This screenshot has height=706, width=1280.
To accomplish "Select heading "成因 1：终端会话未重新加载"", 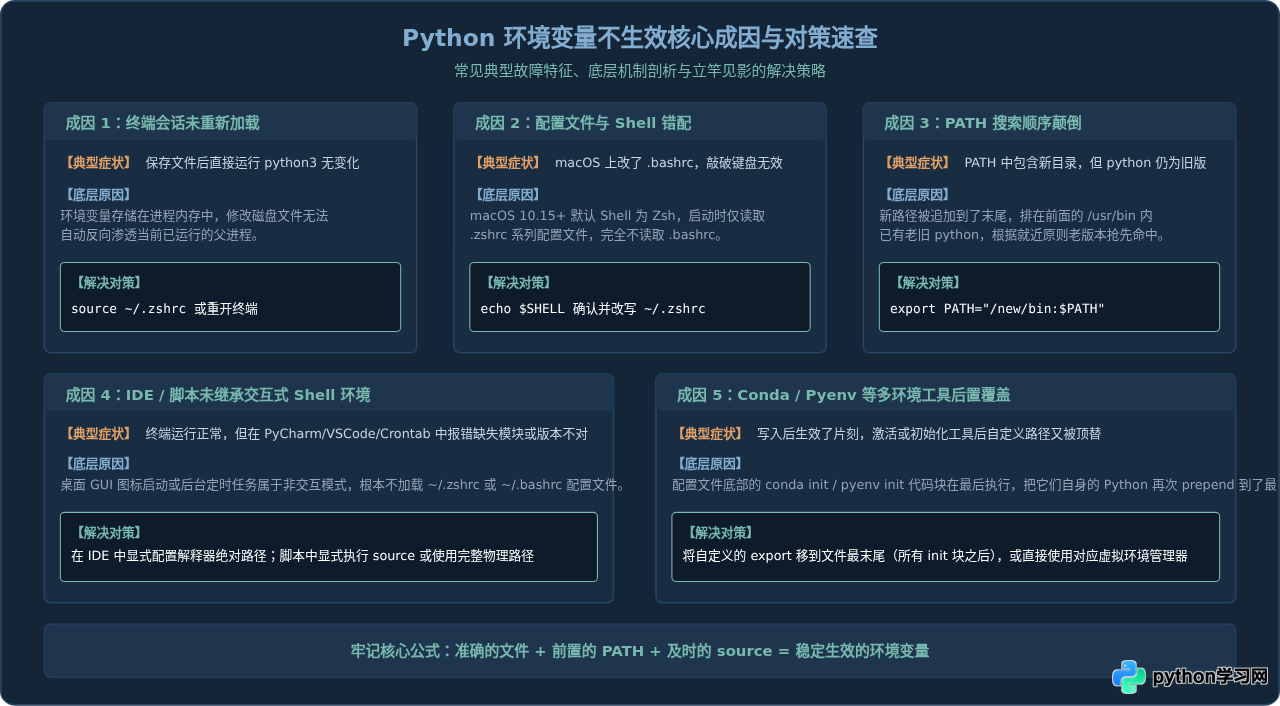I will 162,123.
